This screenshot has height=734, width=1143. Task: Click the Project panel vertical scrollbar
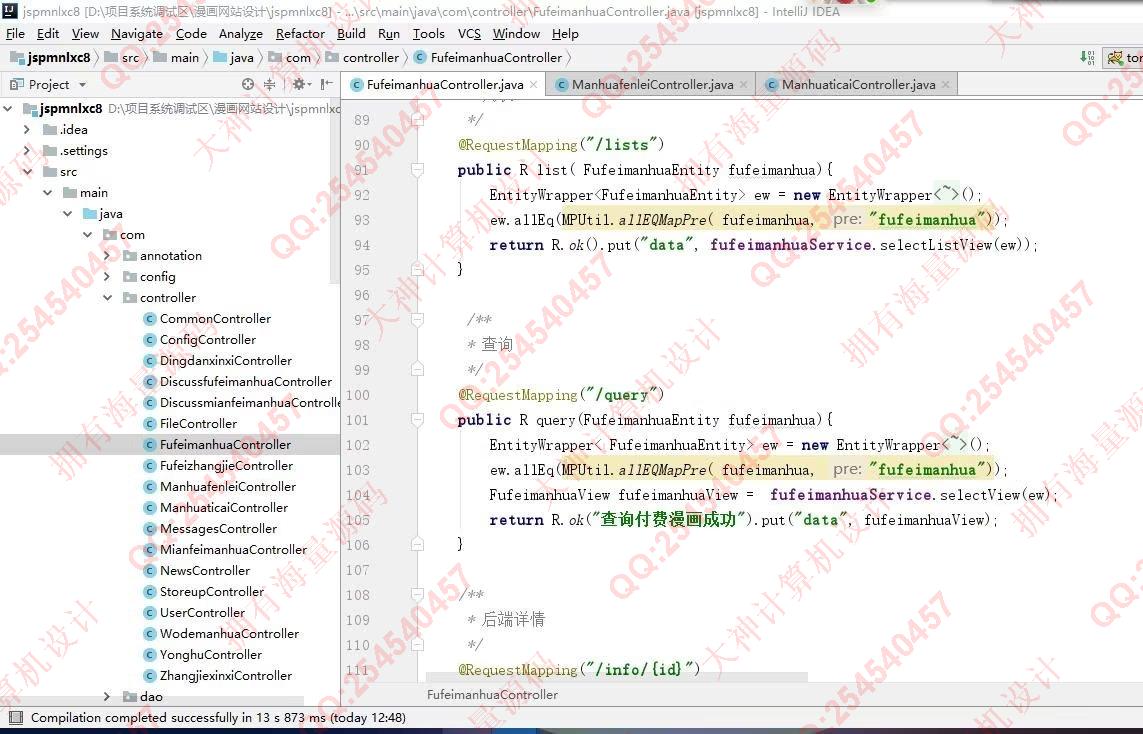(335, 193)
